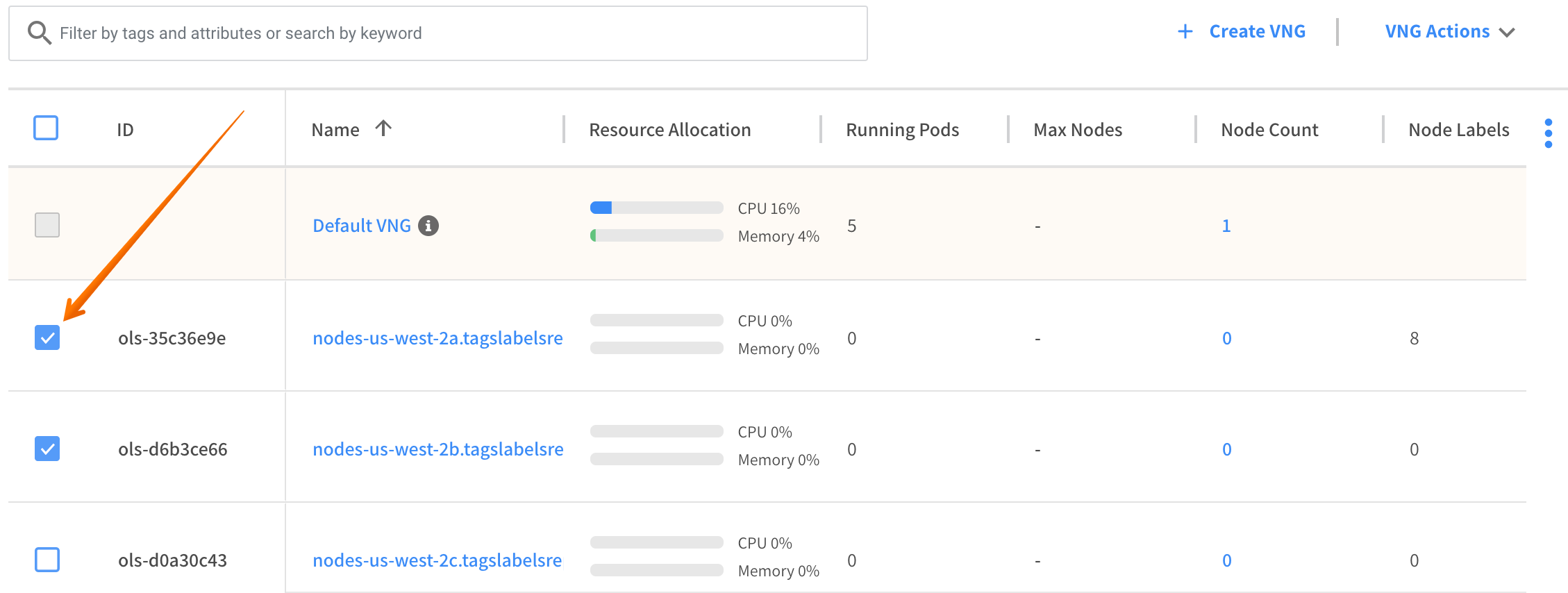Screen dimensions: 1568x593
Task: Uncheck the ols-35c36e9e row checkbox
Action: pos(47,338)
